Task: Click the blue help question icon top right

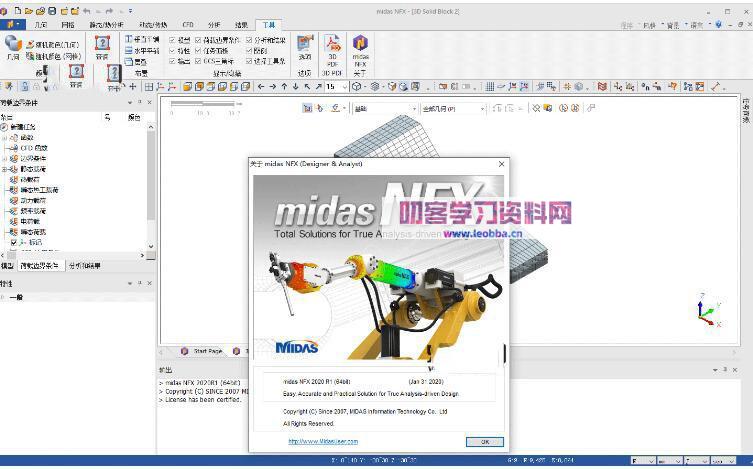Action: (718, 24)
